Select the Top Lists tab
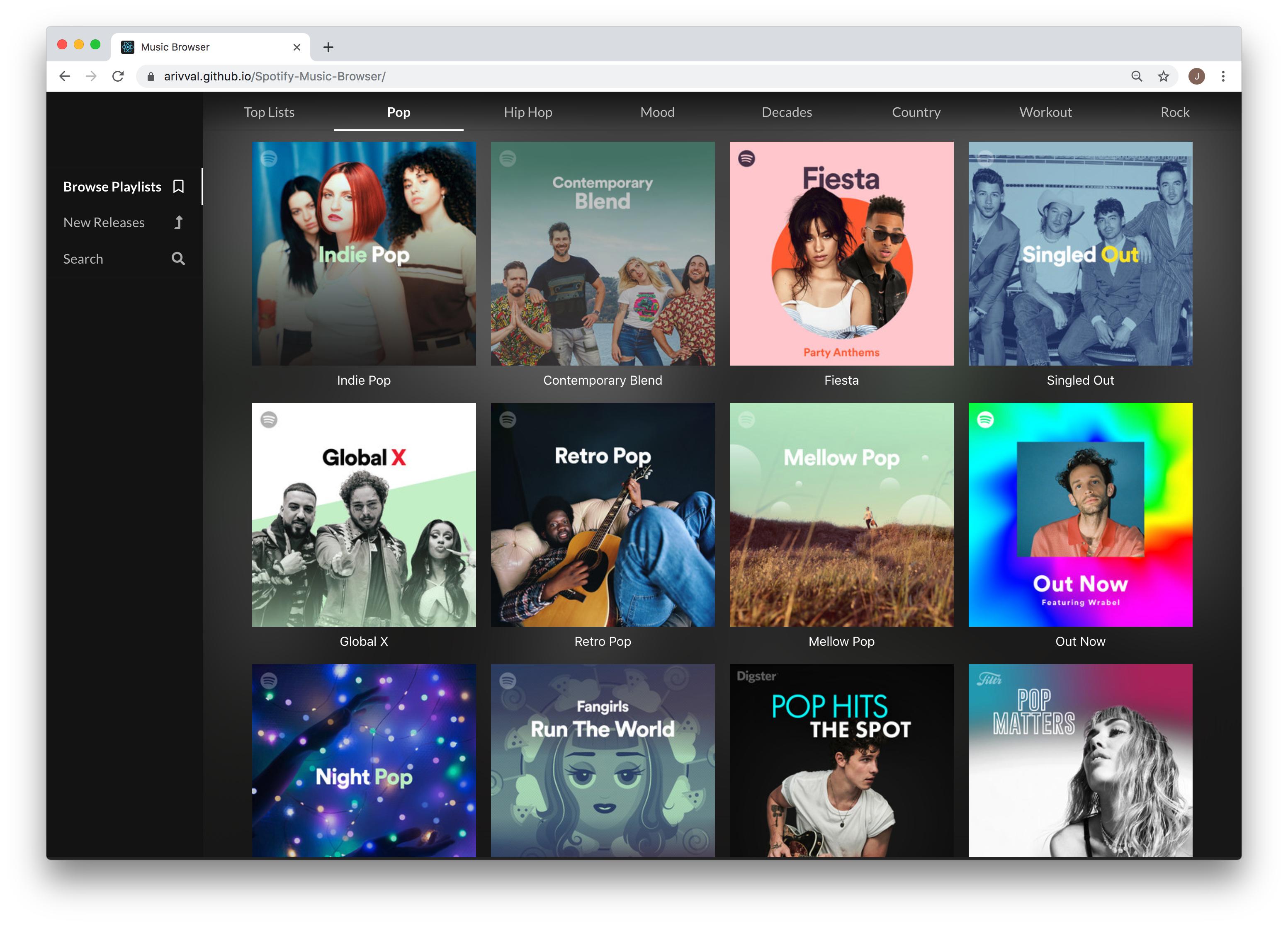This screenshot has width=1288, height=926. [269, 112]
